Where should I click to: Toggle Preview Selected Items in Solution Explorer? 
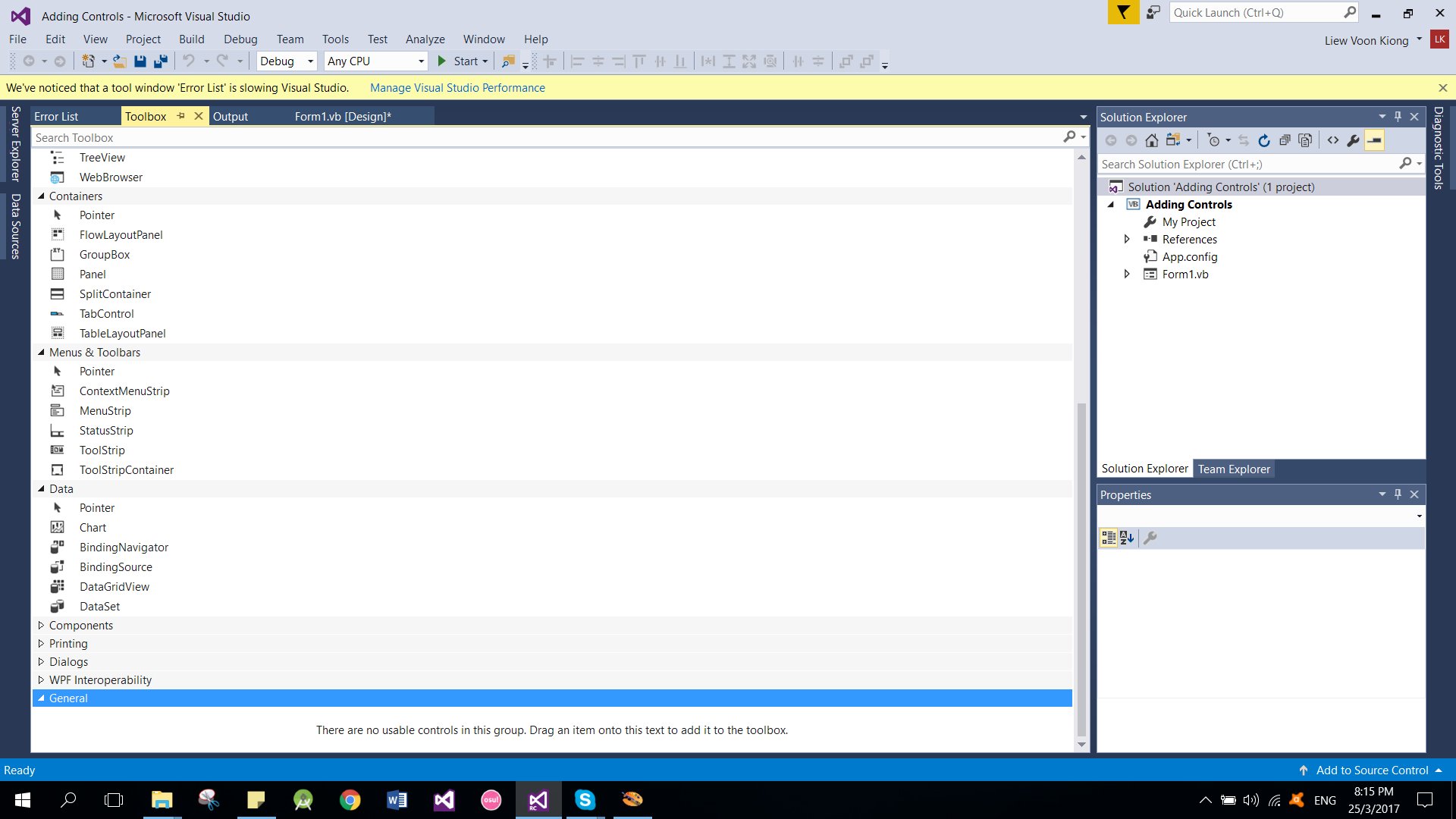pos(1374,140)
